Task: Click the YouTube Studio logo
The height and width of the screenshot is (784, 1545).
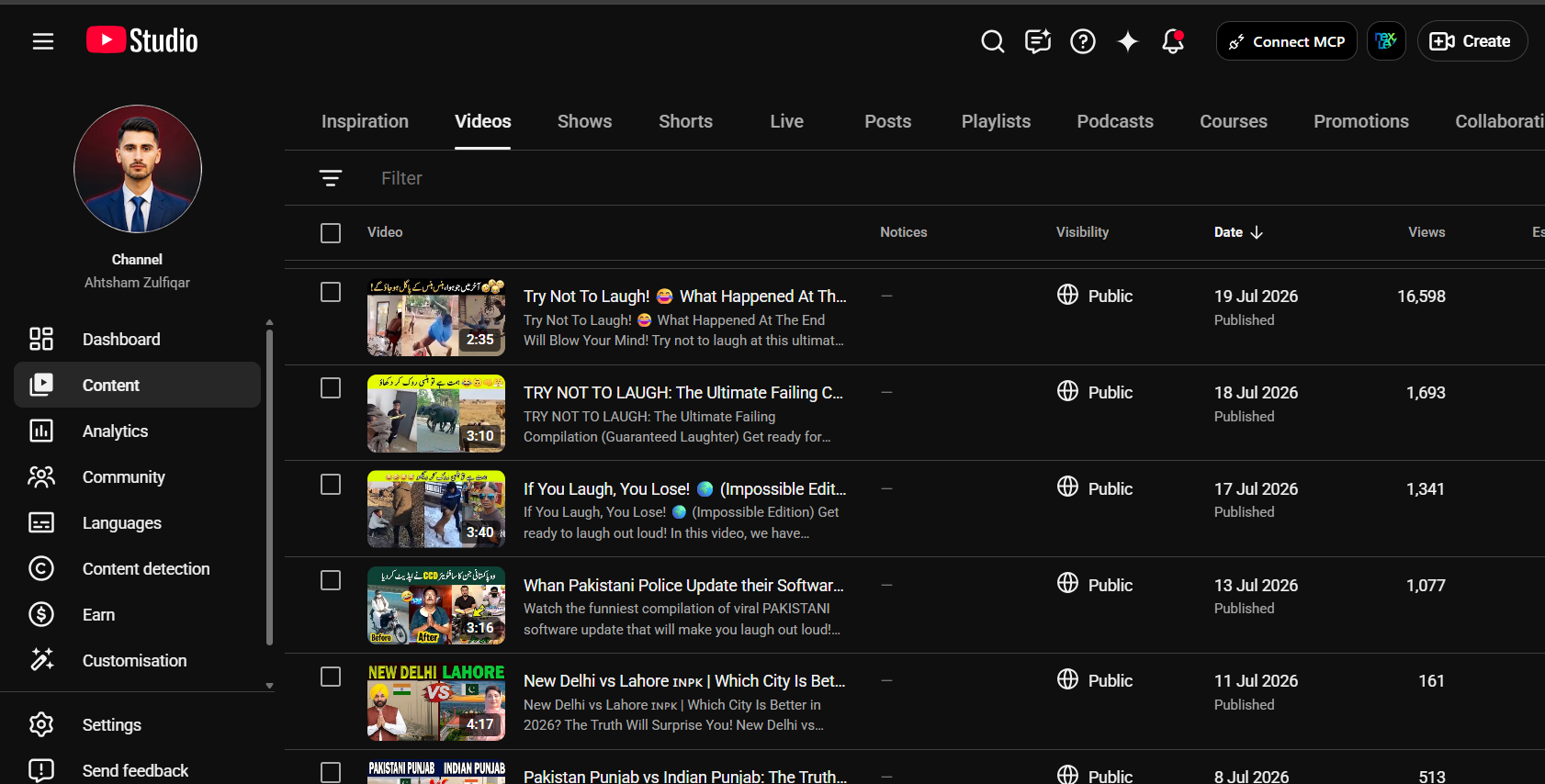Action: coord(142,40)
